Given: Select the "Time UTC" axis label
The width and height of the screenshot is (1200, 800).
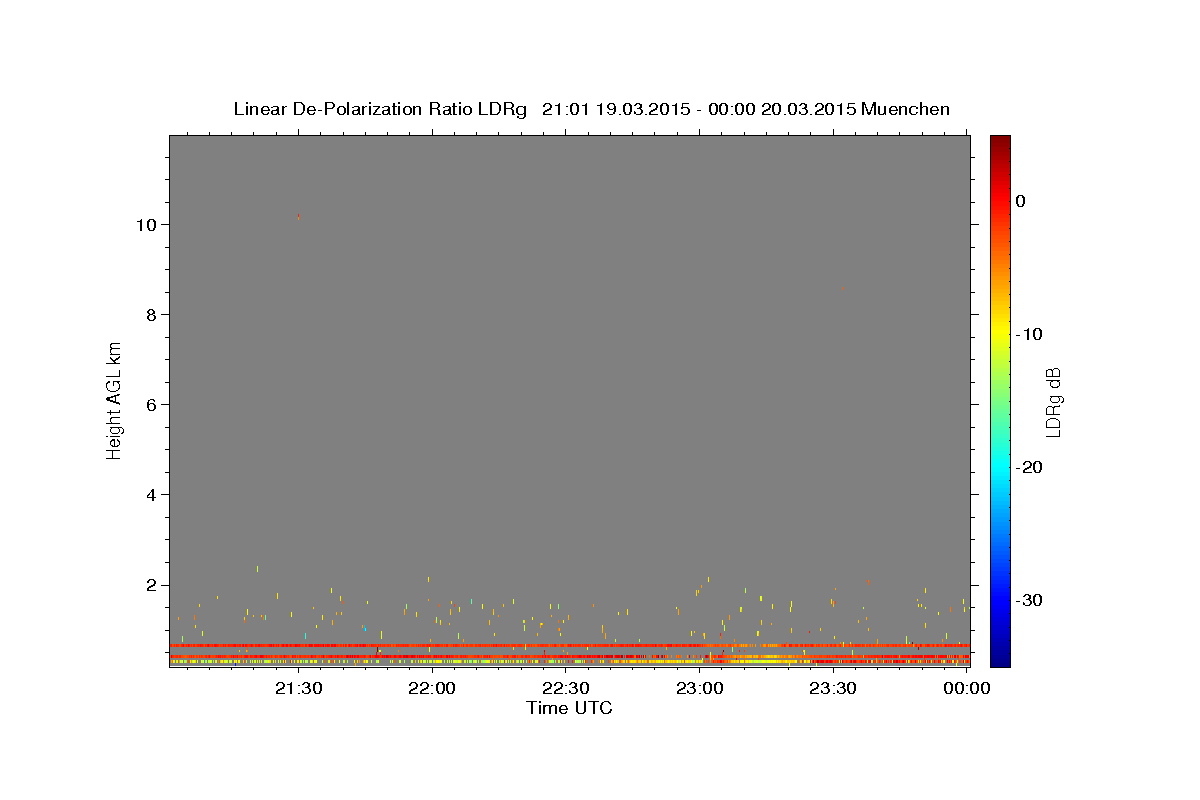Looking at the screenshot, I should click(x=569, y=708).
